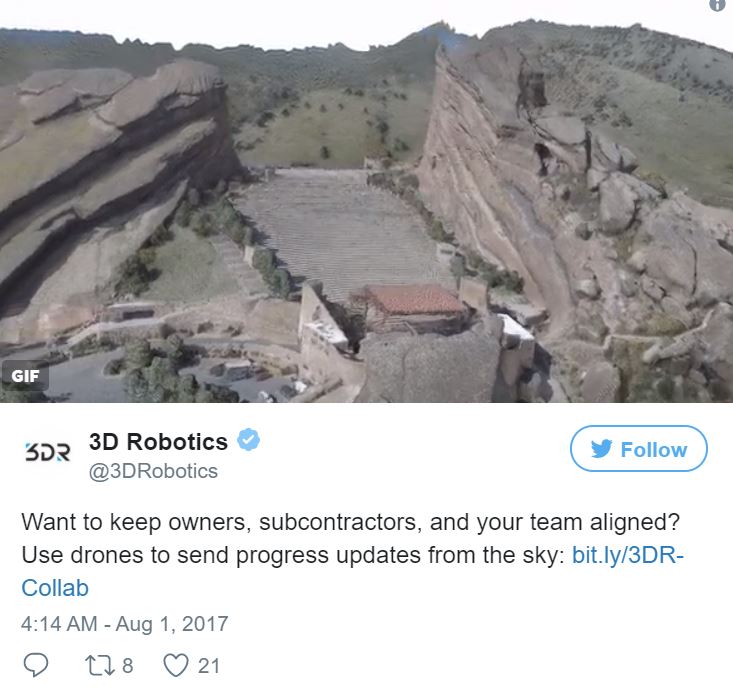Viewport: 733px width, 694px height.
Task: Click the 'Want to keep owners' sentence
Action: pyautogui.click(x=350, y=522)
